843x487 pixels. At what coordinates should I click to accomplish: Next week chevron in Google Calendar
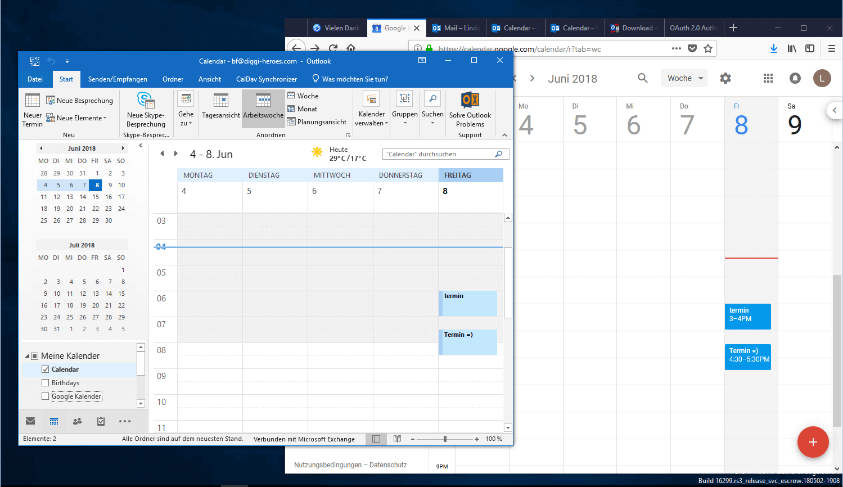point(532,78)
